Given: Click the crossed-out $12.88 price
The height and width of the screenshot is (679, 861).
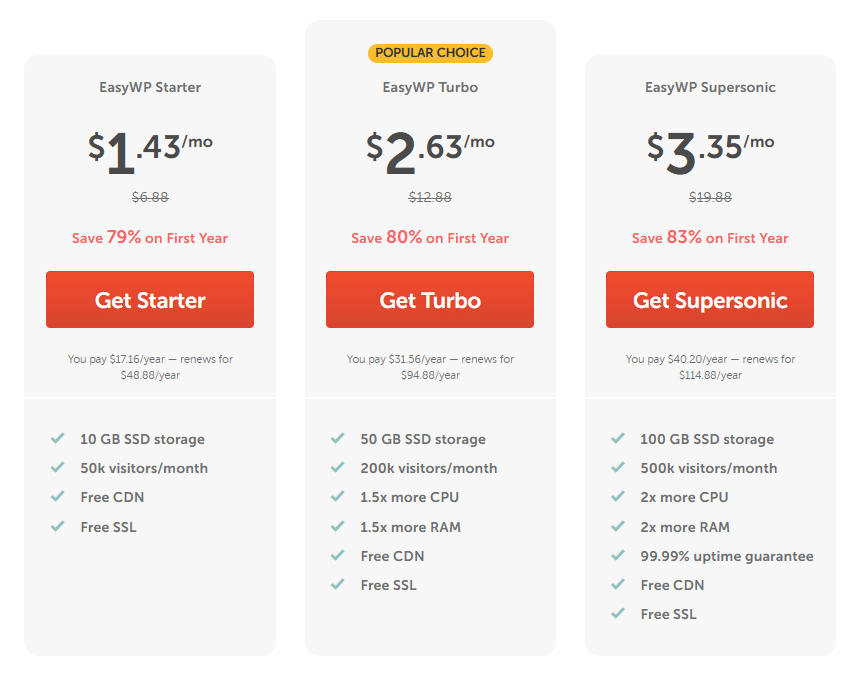Looking at the screenshot, I should pos(430,197).
